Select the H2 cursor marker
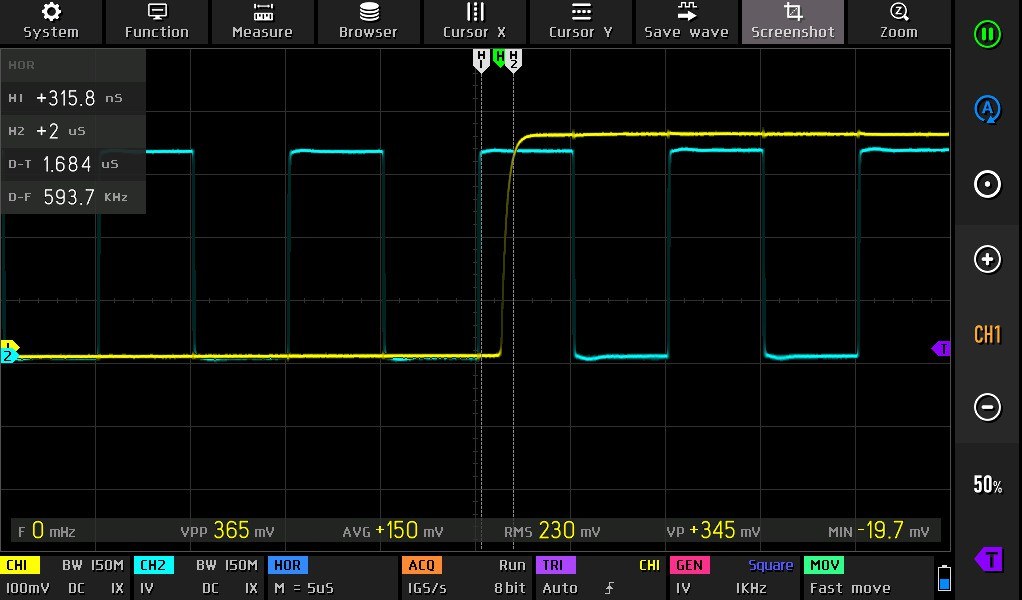The height and width of the screenshot is (600, 1022). click(x=514, y=61)
